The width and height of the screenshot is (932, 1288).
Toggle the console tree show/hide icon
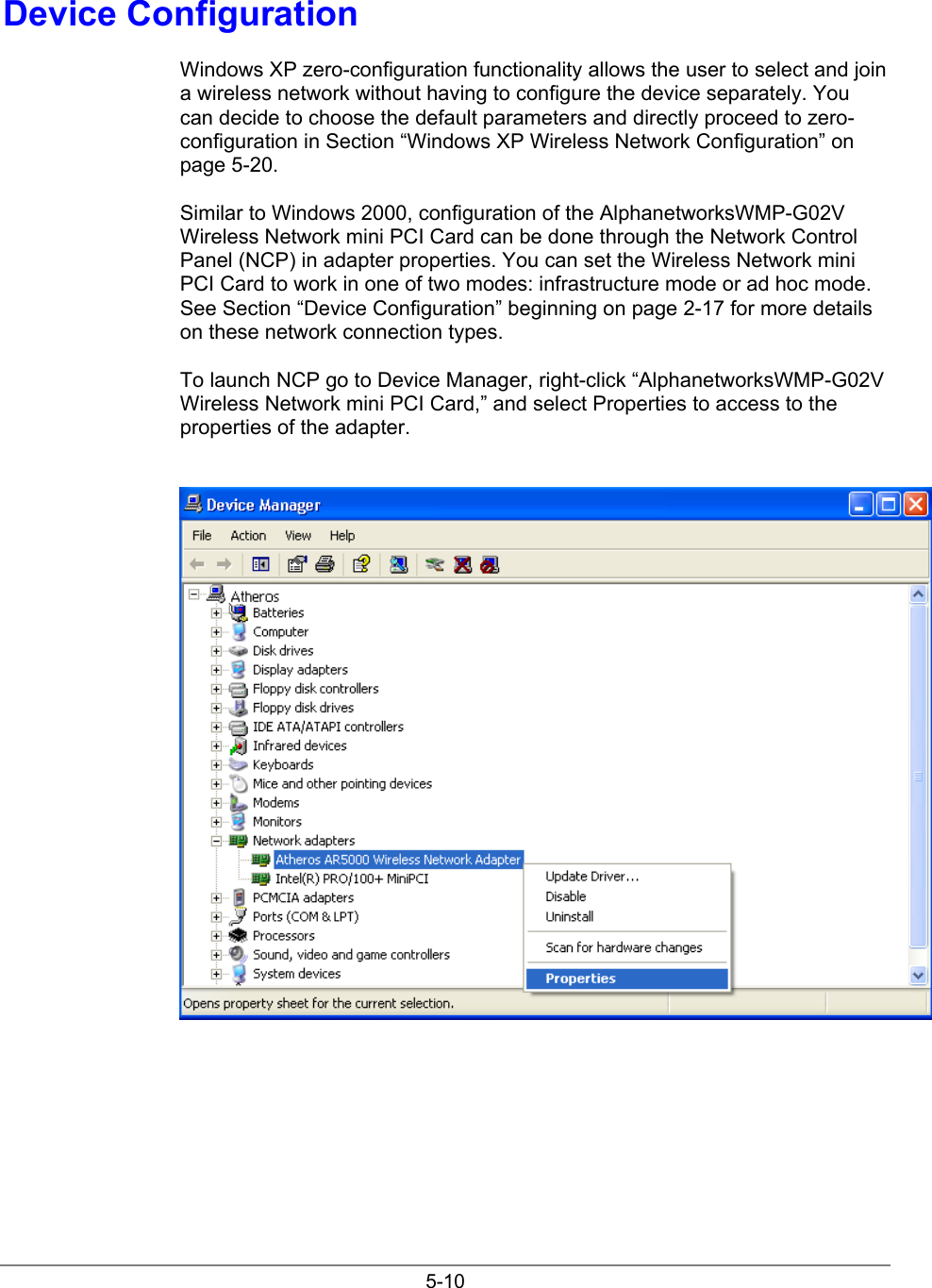coord(260,564)
